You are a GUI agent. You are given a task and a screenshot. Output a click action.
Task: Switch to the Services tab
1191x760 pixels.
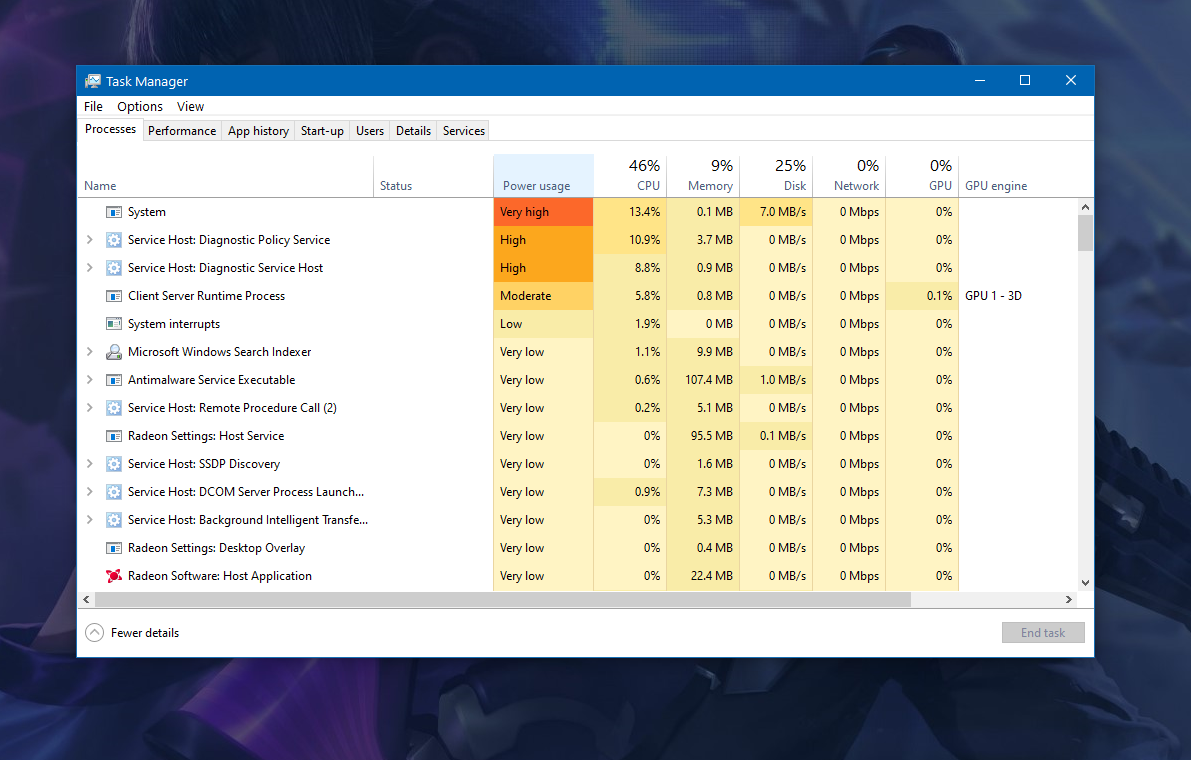point(463,131)
